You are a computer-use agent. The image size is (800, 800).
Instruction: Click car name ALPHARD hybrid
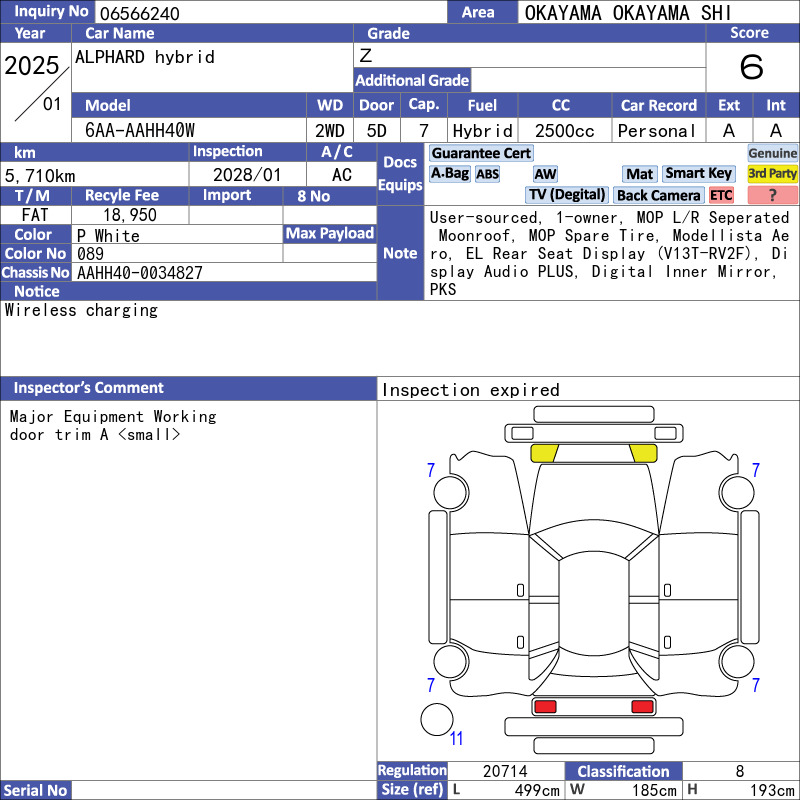144,57
